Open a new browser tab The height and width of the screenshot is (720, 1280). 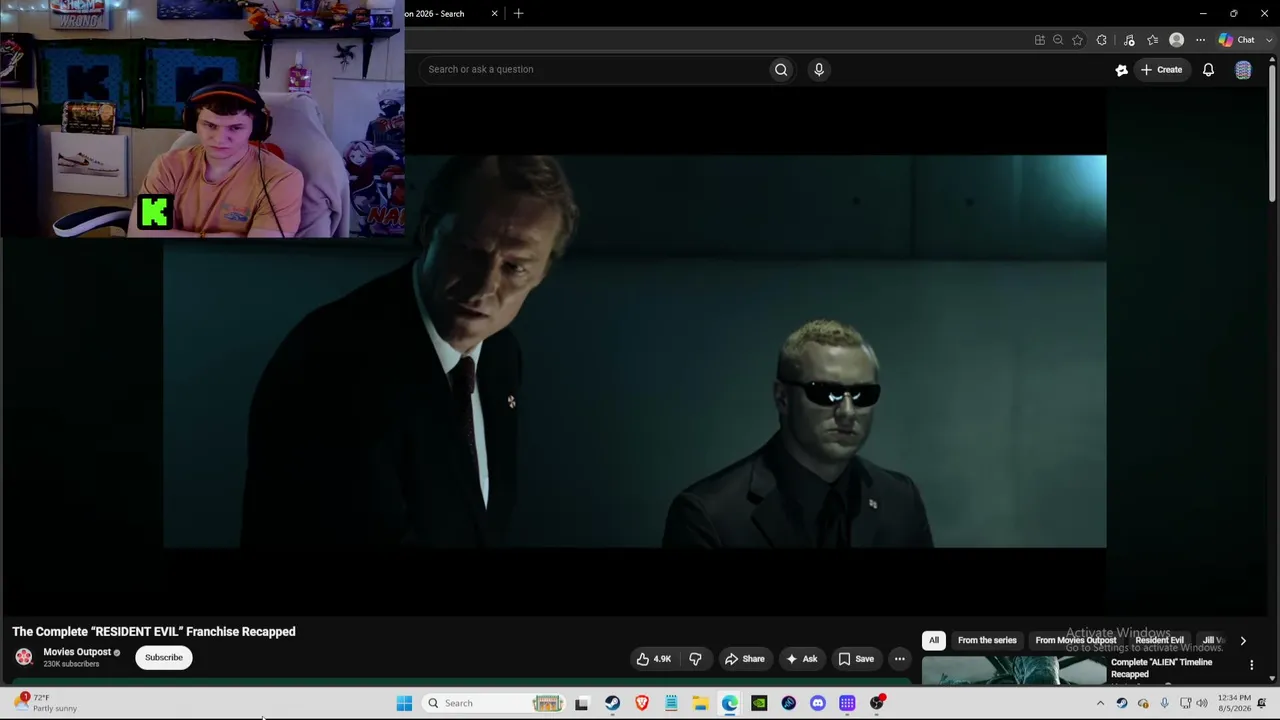[x=518, y=13]
